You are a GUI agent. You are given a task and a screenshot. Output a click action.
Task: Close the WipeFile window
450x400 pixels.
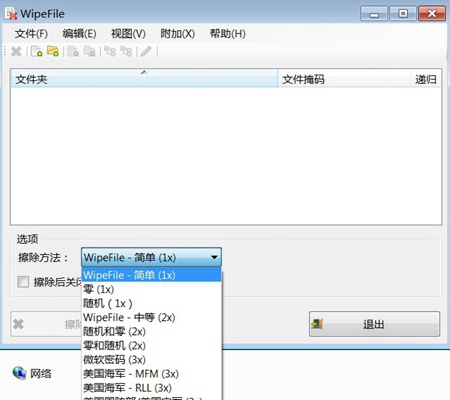pos(432,14)
